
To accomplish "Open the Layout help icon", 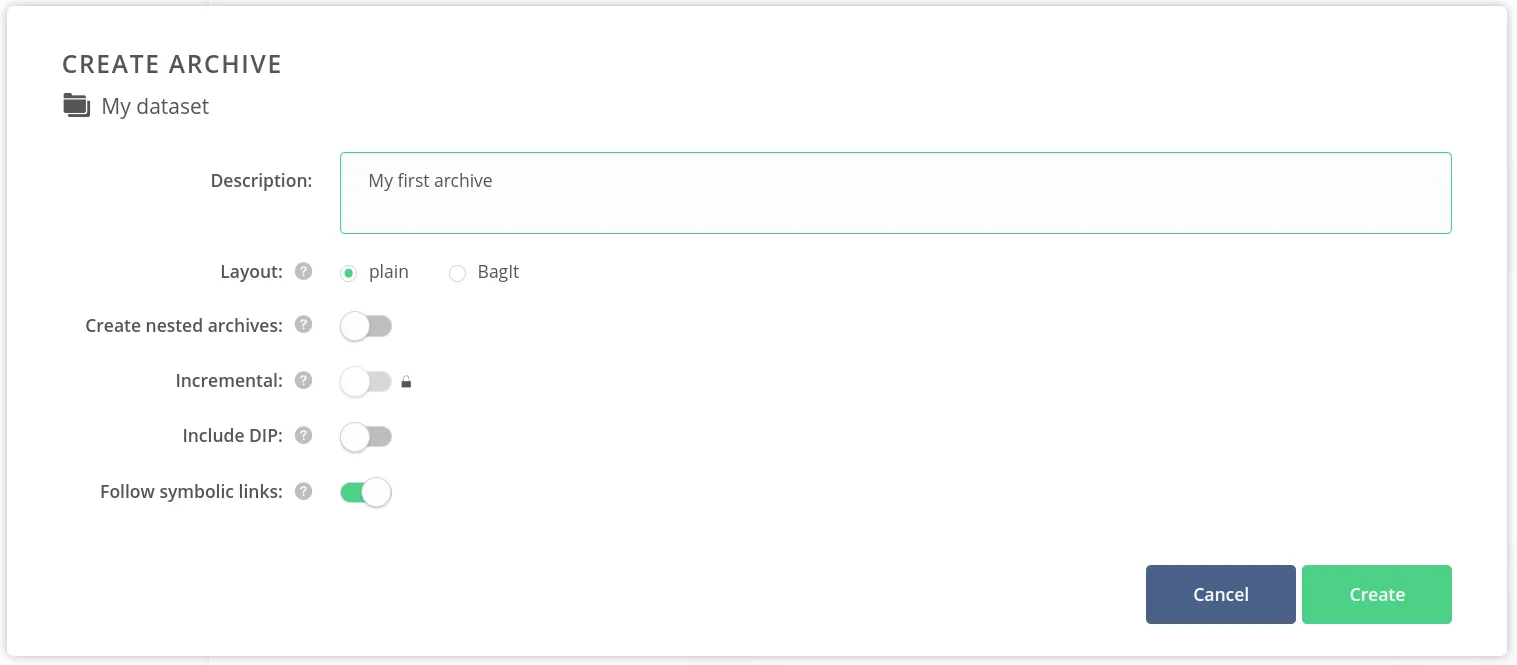I will point(303,271).
